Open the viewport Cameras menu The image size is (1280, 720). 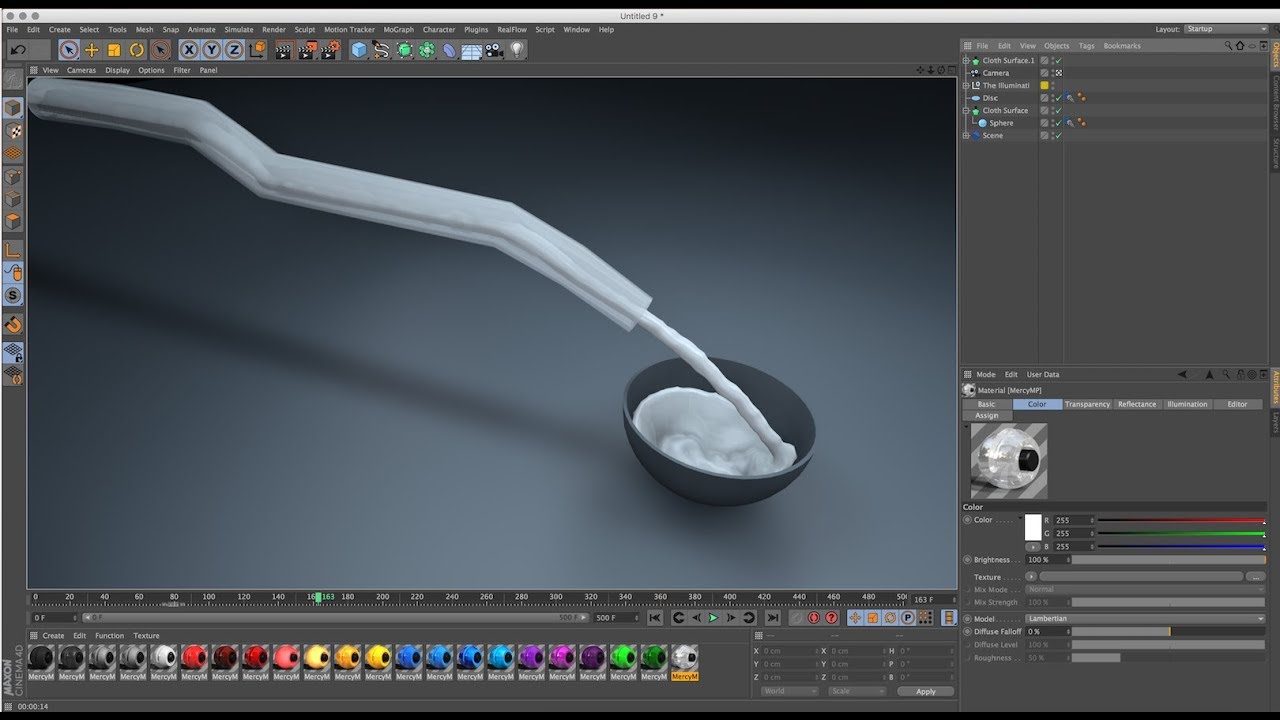82,71
